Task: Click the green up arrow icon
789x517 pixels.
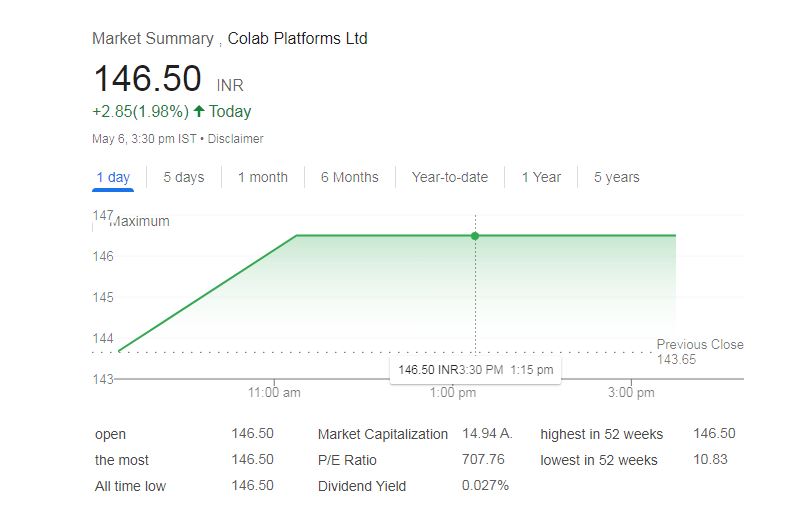Action: point(199,111)
